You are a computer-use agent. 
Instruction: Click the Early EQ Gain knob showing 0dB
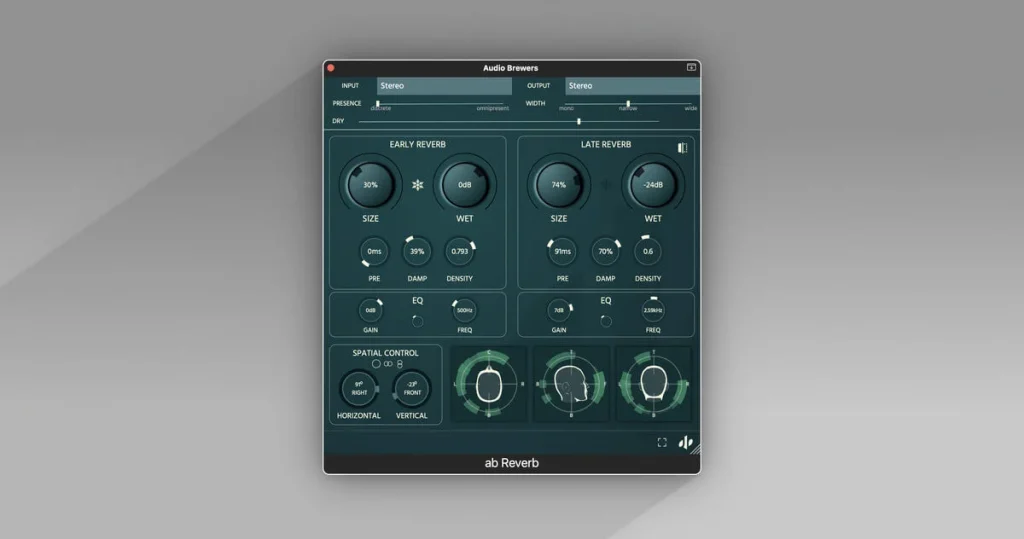coord(370,310)
